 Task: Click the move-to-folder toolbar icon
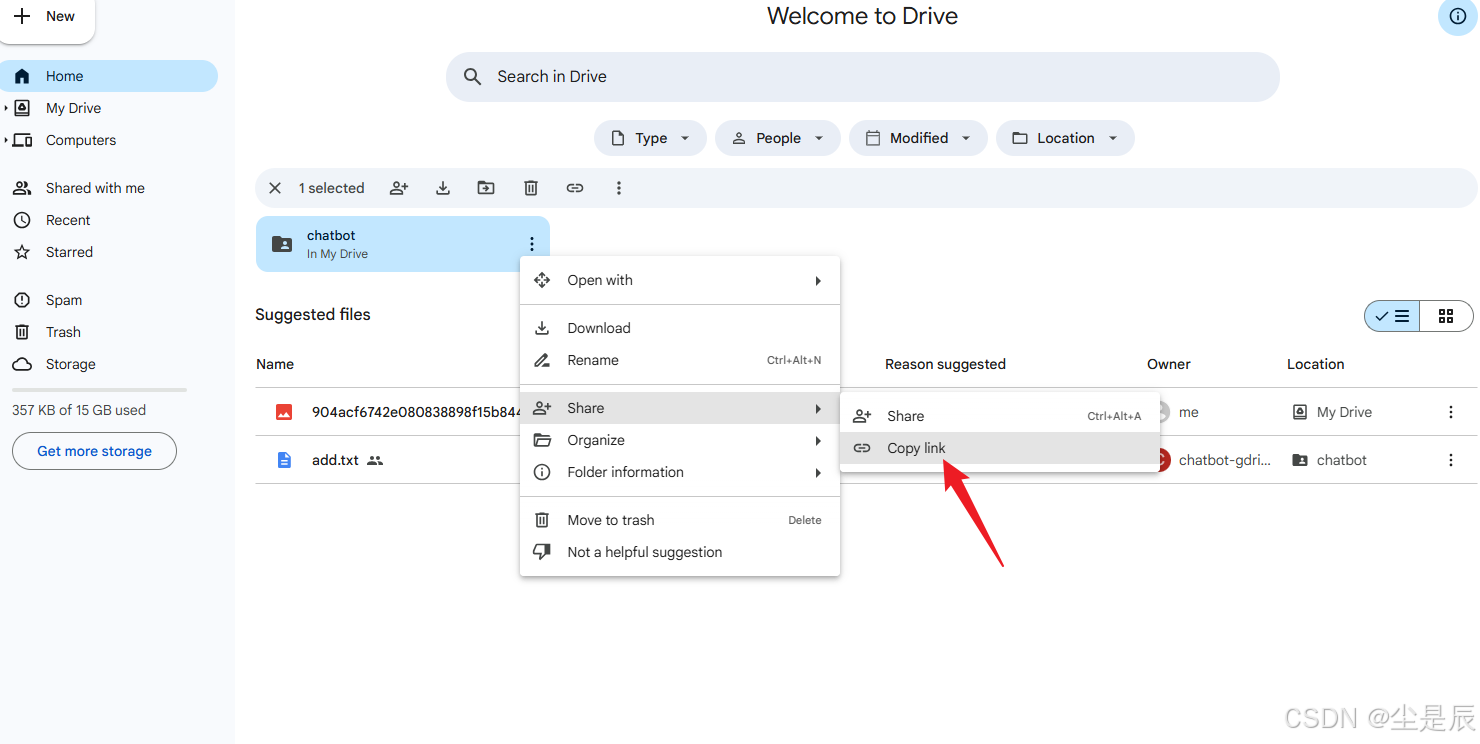tap(486, 188)
